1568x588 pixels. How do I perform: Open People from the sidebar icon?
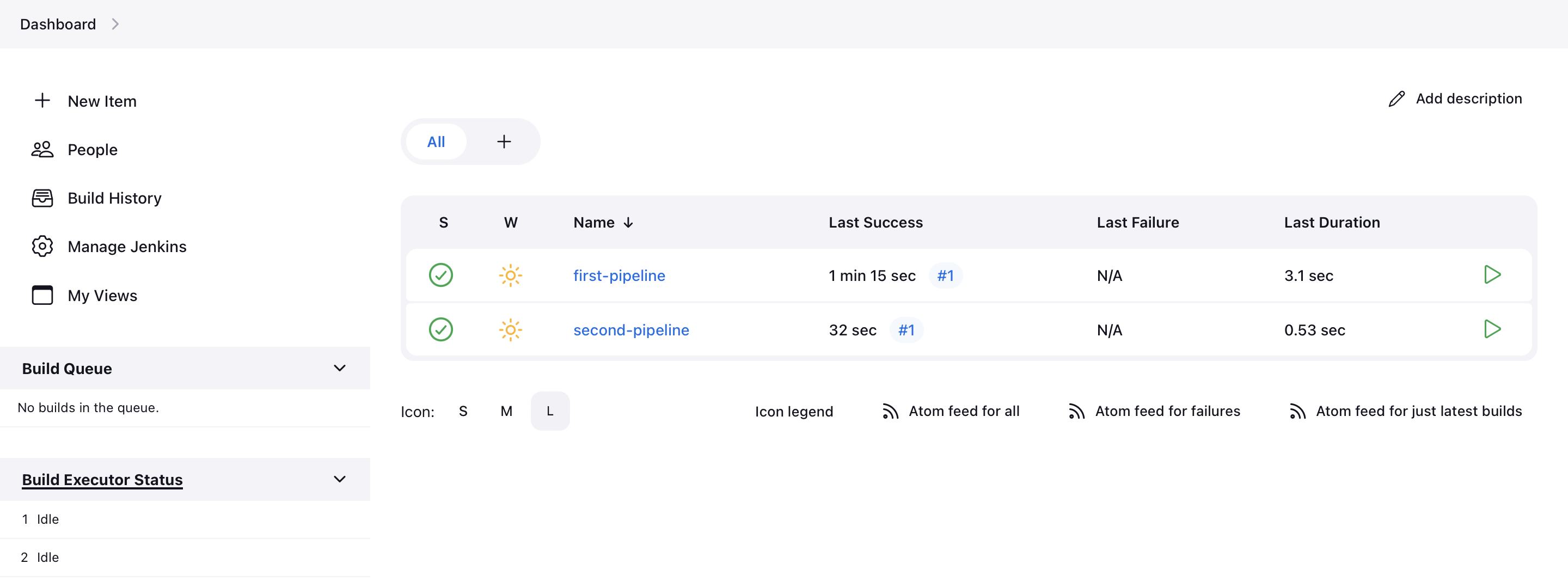(42, 149)
